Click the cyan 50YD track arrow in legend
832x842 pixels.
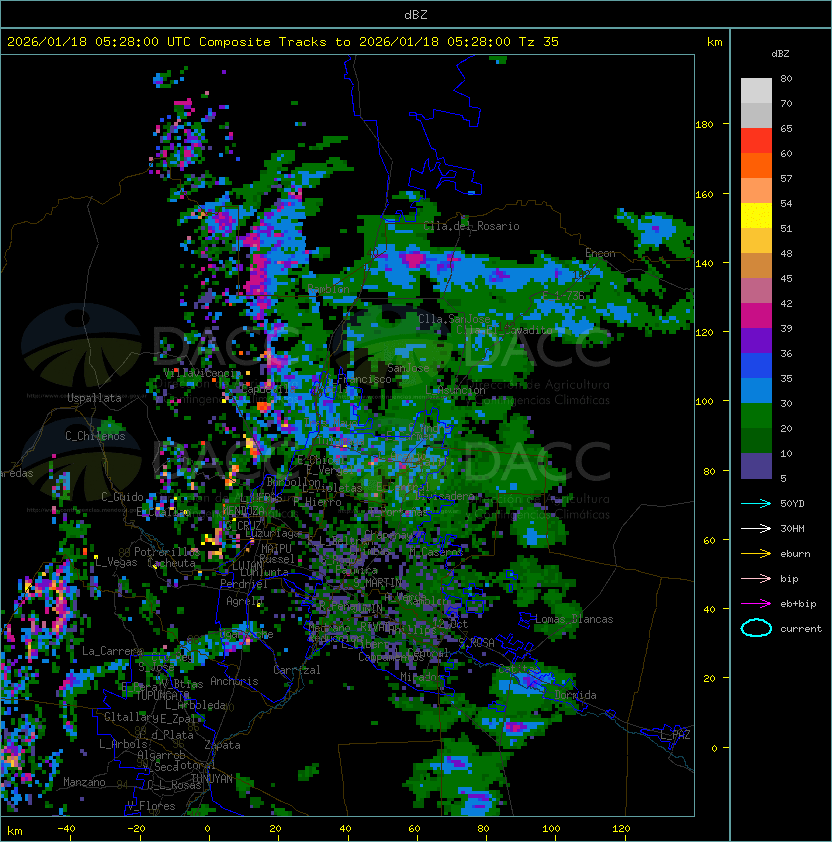click(756, 504)
